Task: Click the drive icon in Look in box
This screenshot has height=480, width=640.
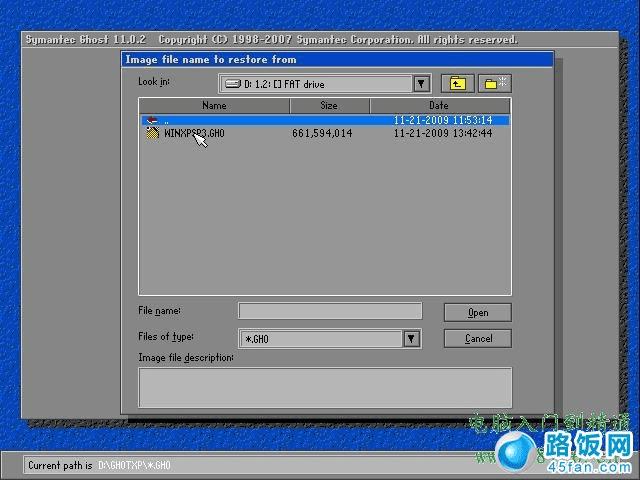Action: tap(233, 84)
